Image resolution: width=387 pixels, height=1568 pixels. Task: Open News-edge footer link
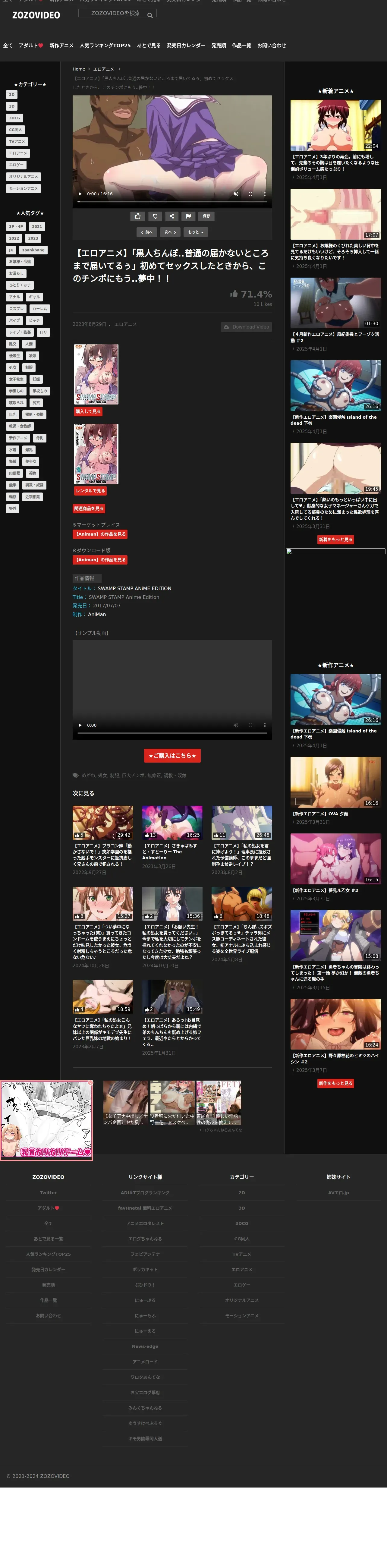[x=145, y=1346]
